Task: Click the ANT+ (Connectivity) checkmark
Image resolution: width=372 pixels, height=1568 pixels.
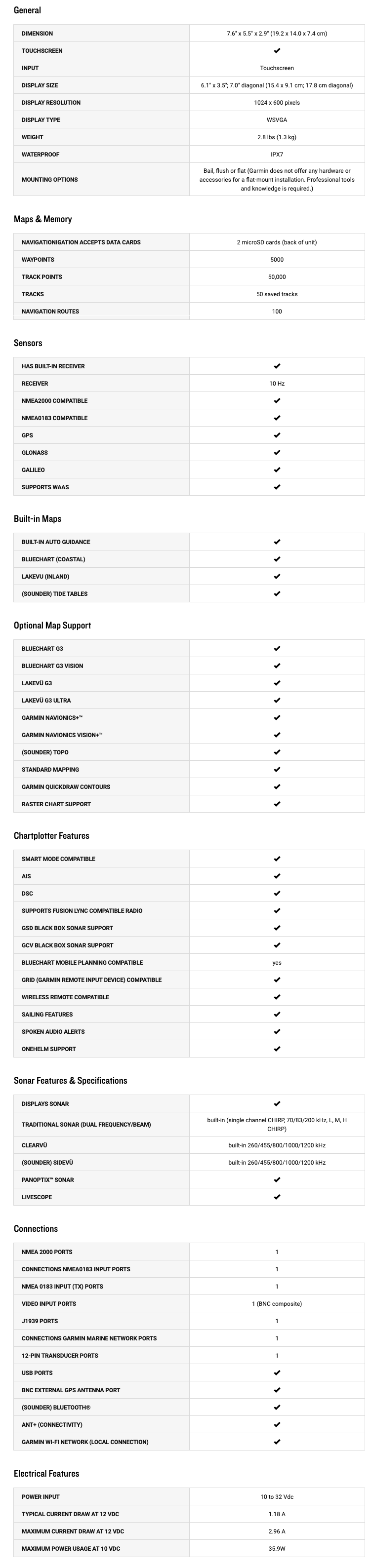Action: (x=277, y=1424)
